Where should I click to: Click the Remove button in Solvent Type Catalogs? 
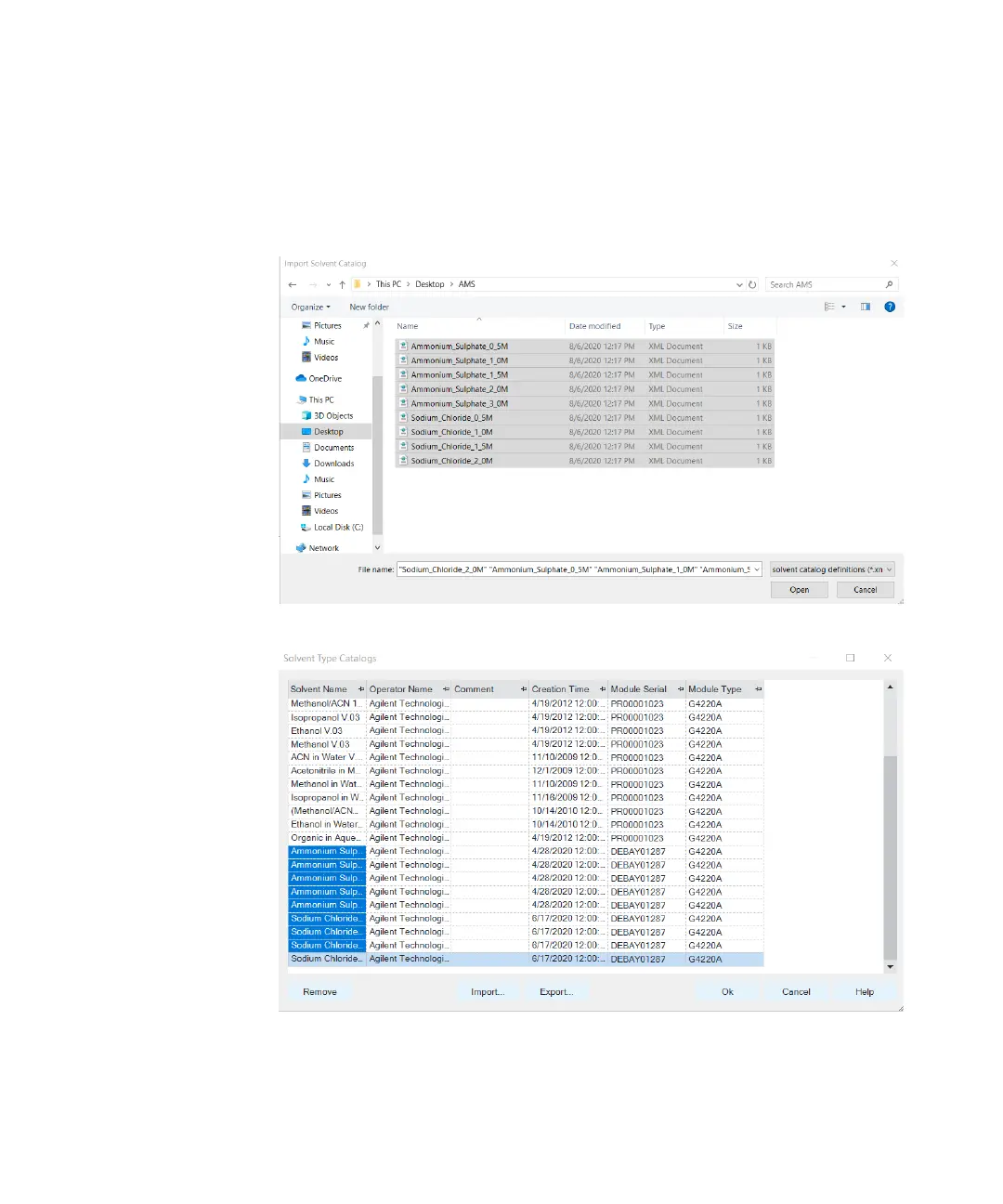coord(319,992)
